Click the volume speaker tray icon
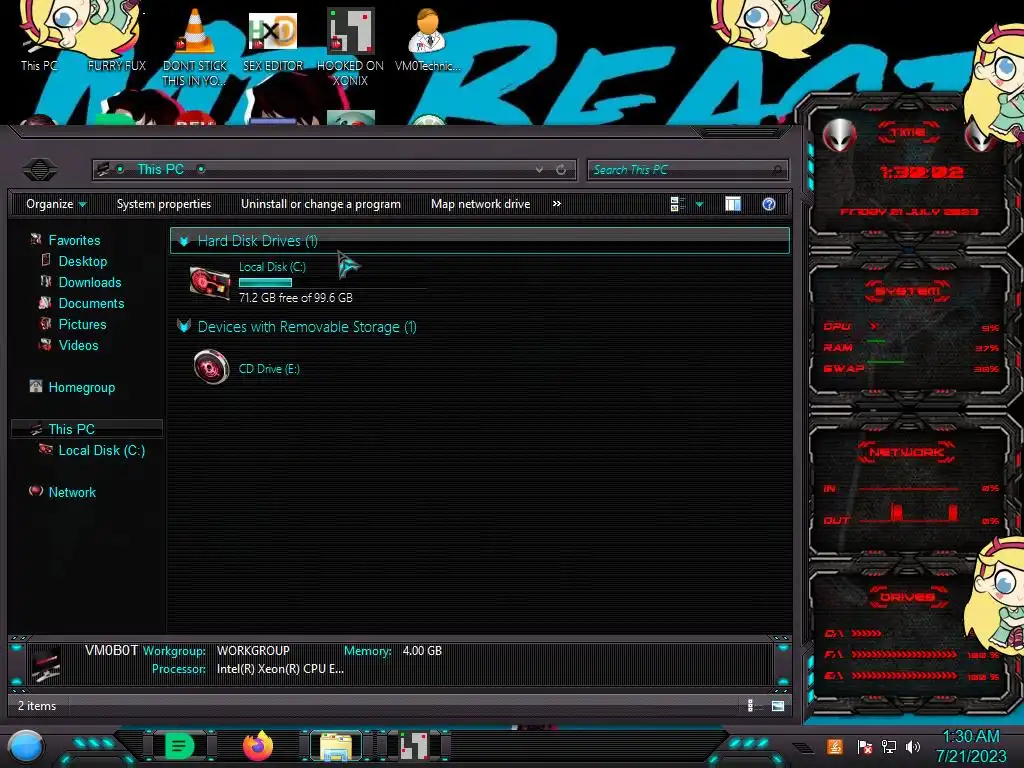Viewport: 1024px width, 768px height. pos(913,746)
